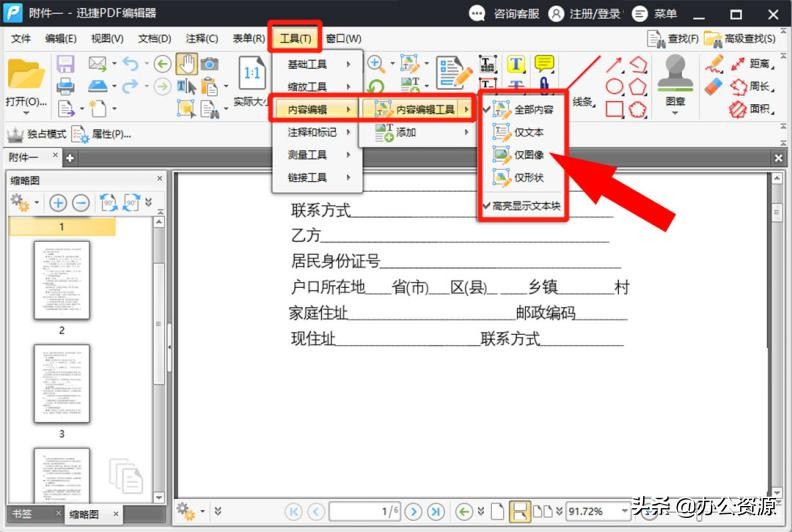Toggle 高亮显示文本块 option
The width and height of the screenshot is (792, 532).
(x=522, y=206)
